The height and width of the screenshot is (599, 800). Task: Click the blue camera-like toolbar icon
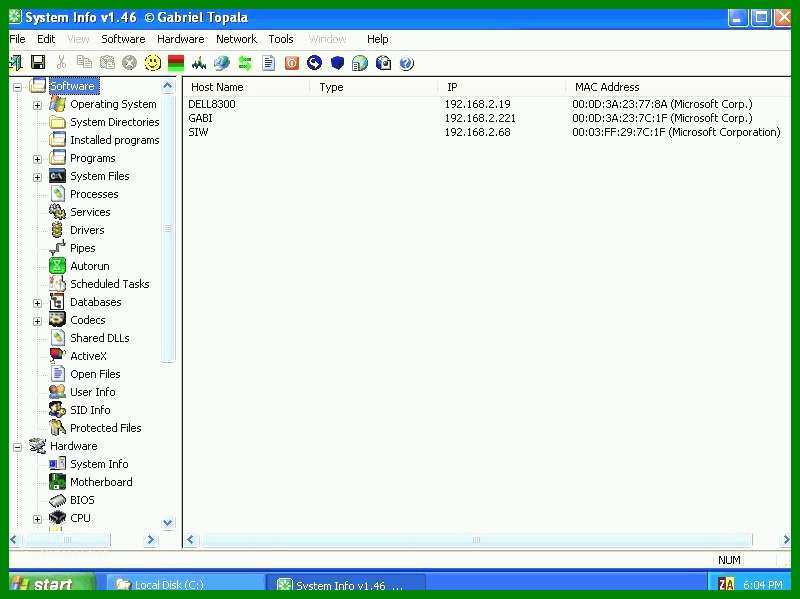(383, 63)
